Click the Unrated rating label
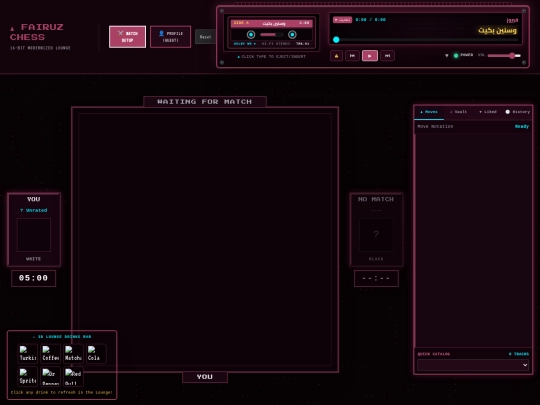The height and width of the screenshot is (405, 540). tap(34, 210)
